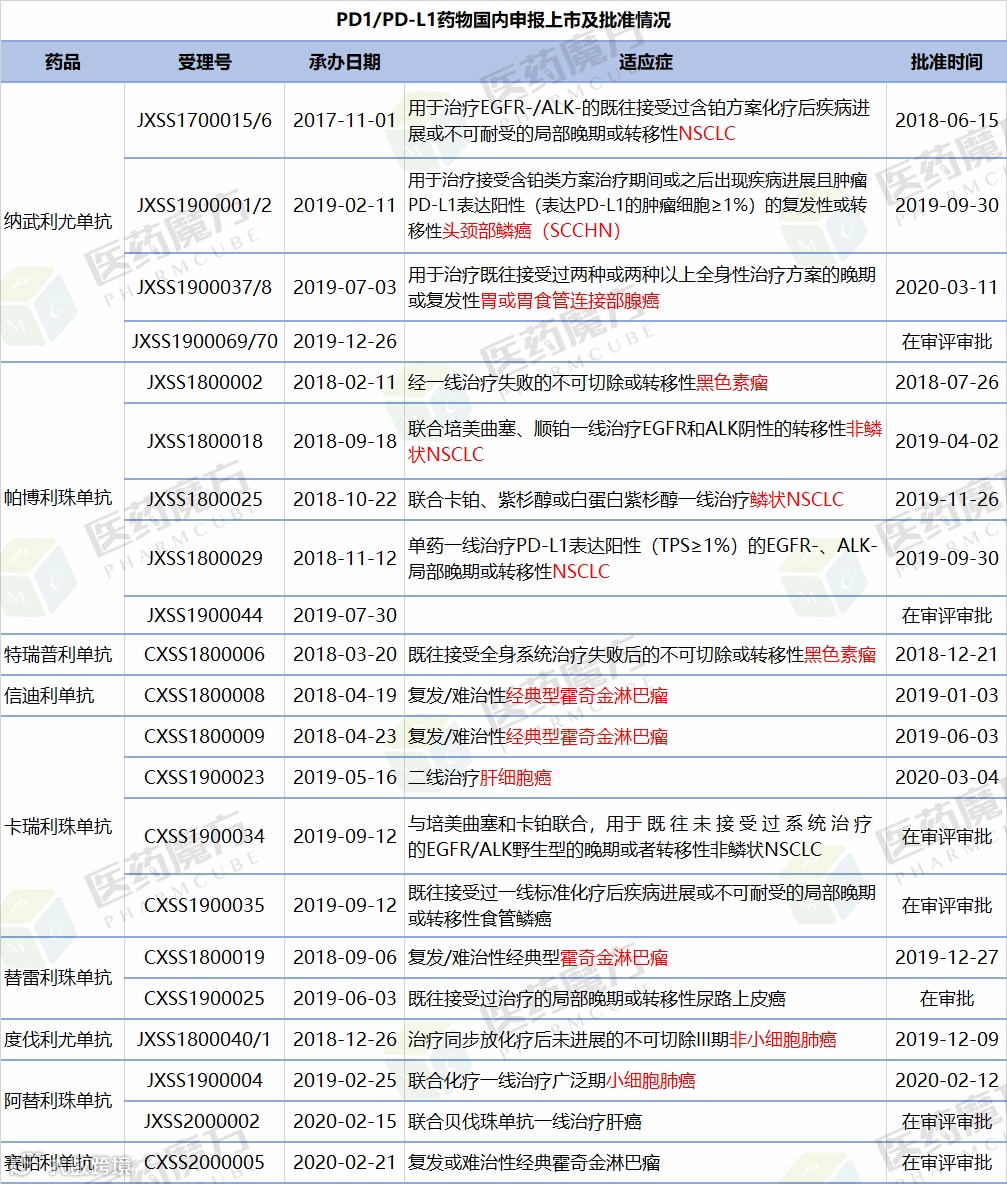Click approval date 2019-12-27
Image resolution: width=1007 pixels, height=1184 pixels.
coord(947,957)
